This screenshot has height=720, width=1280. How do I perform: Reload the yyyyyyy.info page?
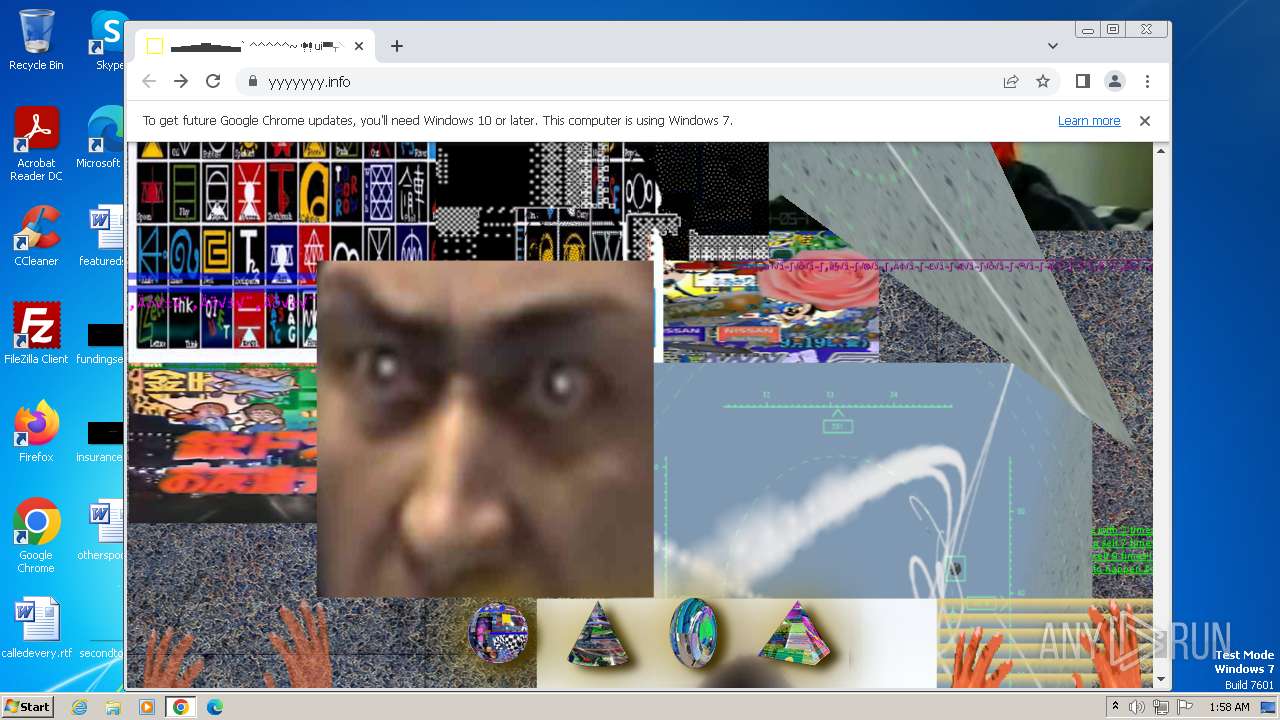click(213, 81)
